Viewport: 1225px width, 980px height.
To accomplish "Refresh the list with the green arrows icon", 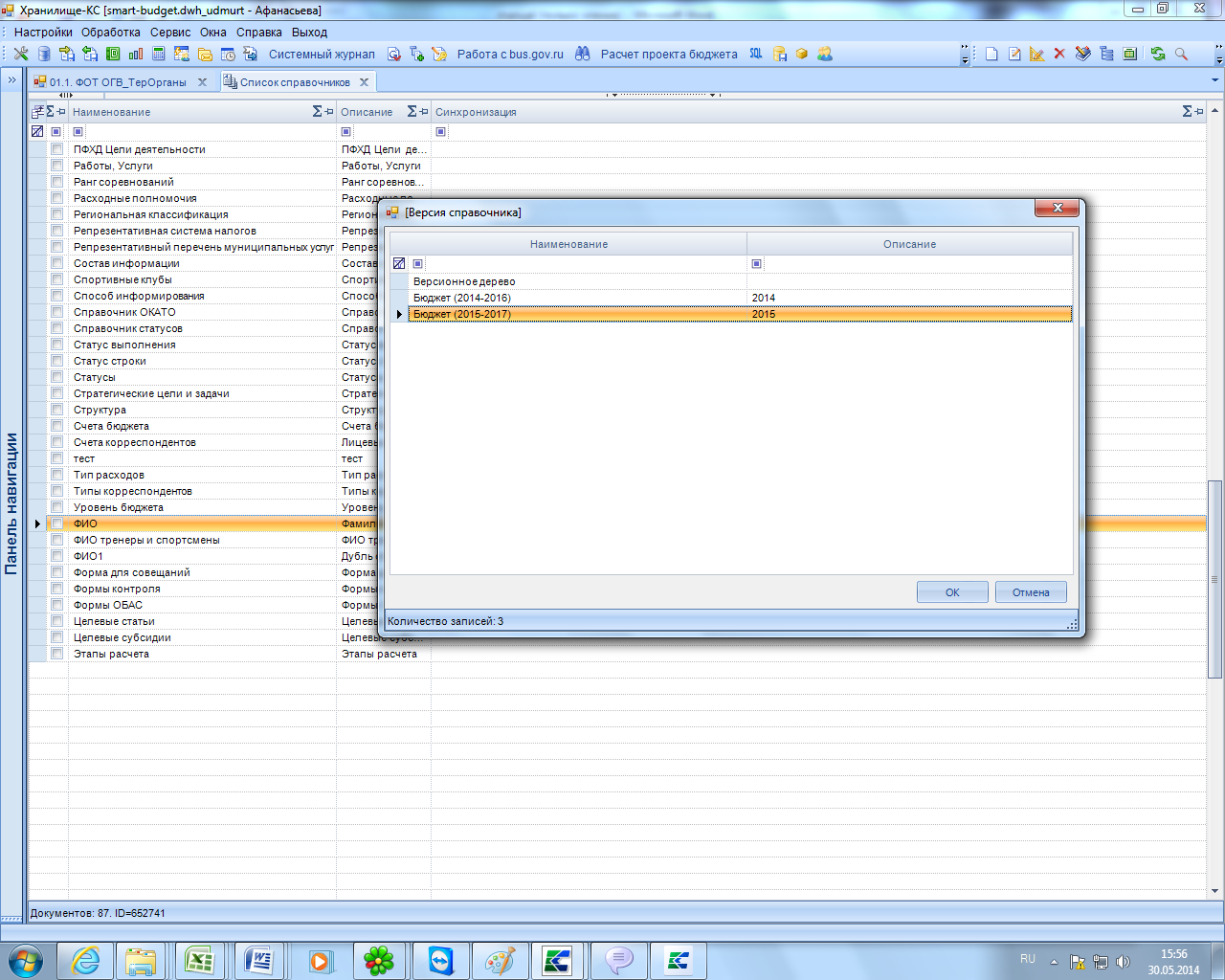I will (x=1158, y=54).
